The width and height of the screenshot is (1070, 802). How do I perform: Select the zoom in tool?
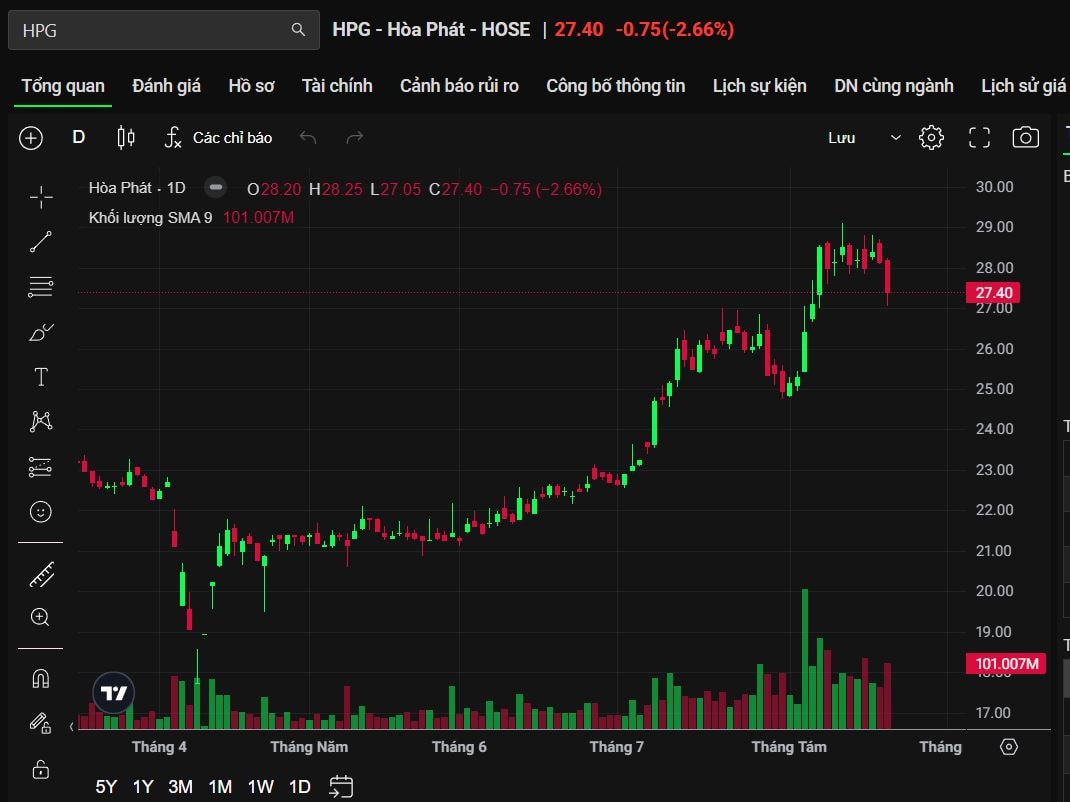[40, 618]
